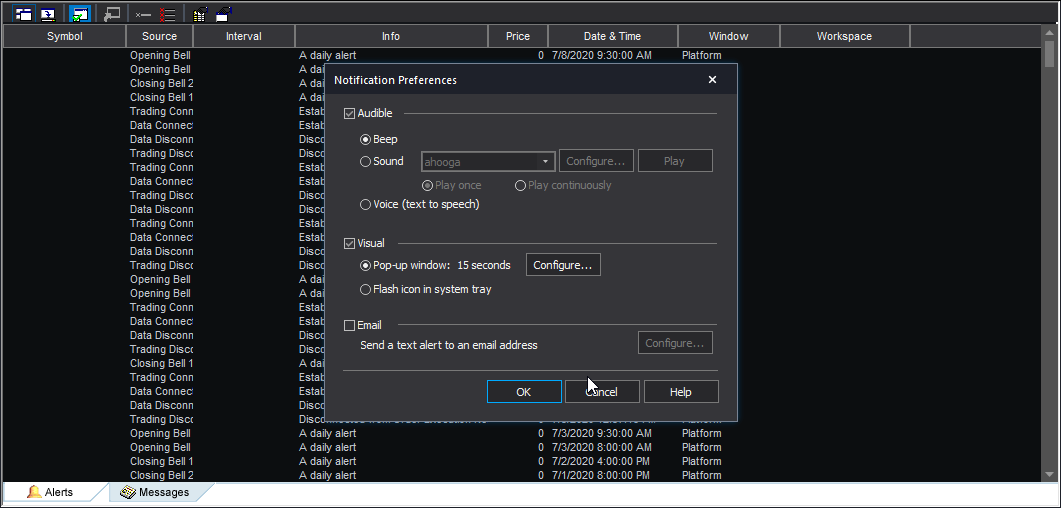This screenshot has width=1061, height=508.
Task: Open Help for Notification Preferences
Action: tap(681, 392)
